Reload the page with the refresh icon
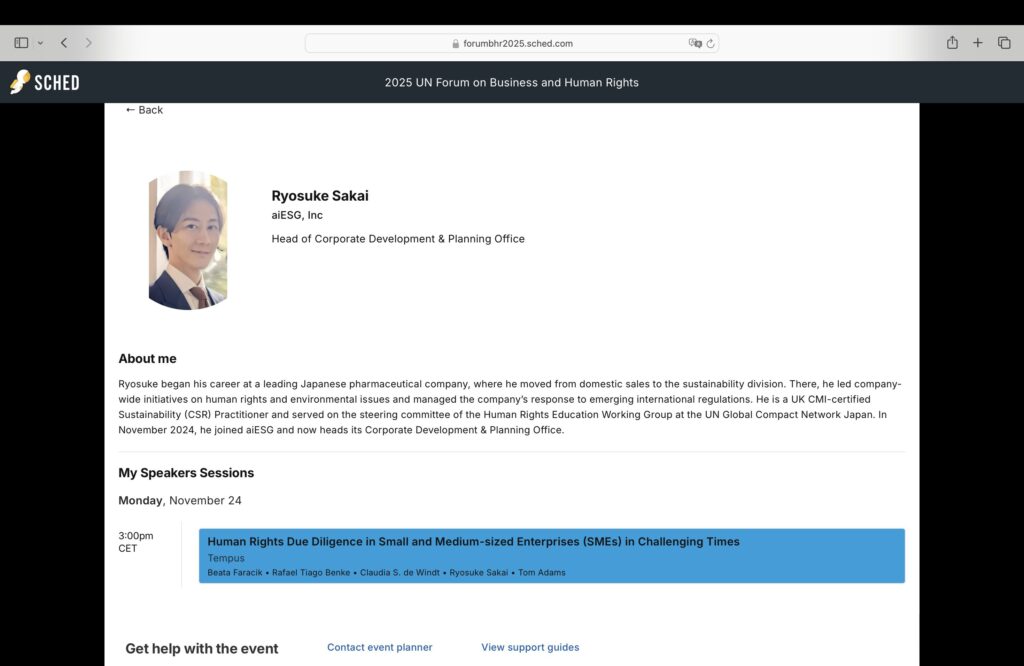The width and height of the screenshot is (1024, 666). click(x=711, y=43)
